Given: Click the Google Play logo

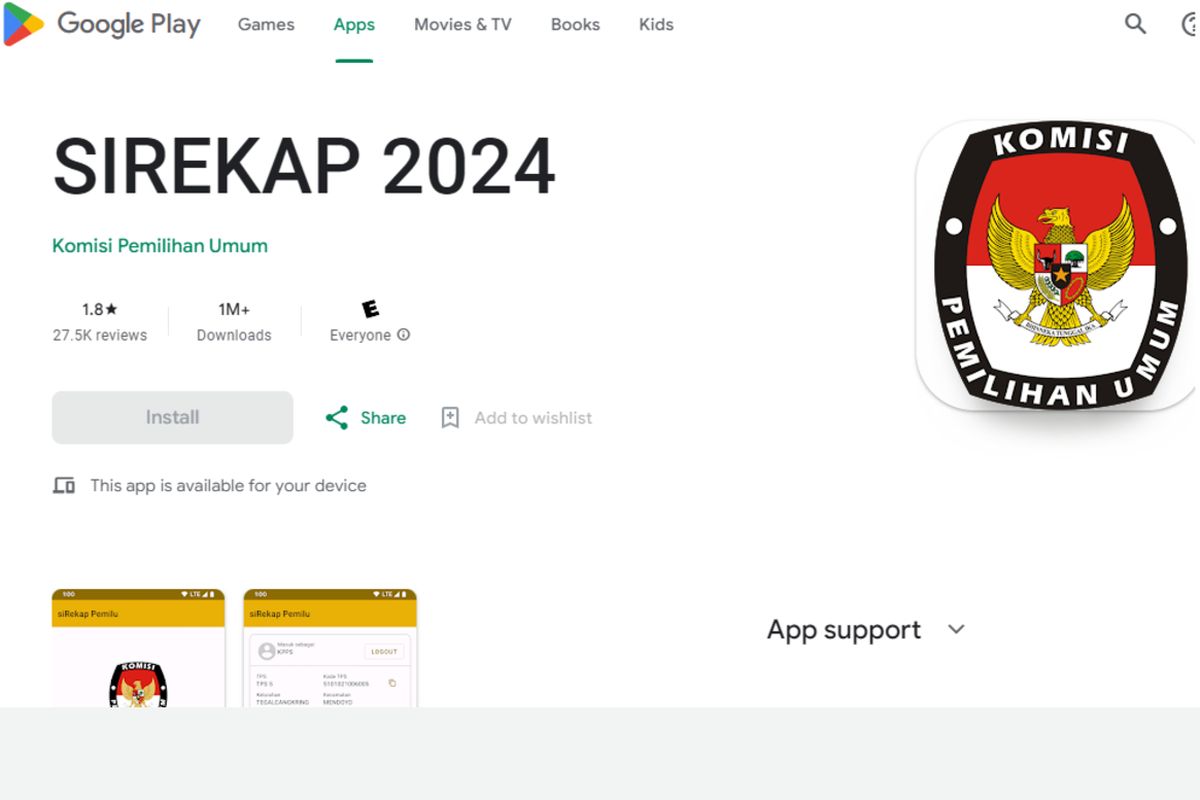Looking at the screenshot, I should pyautogui.click(x=102, y=24).
